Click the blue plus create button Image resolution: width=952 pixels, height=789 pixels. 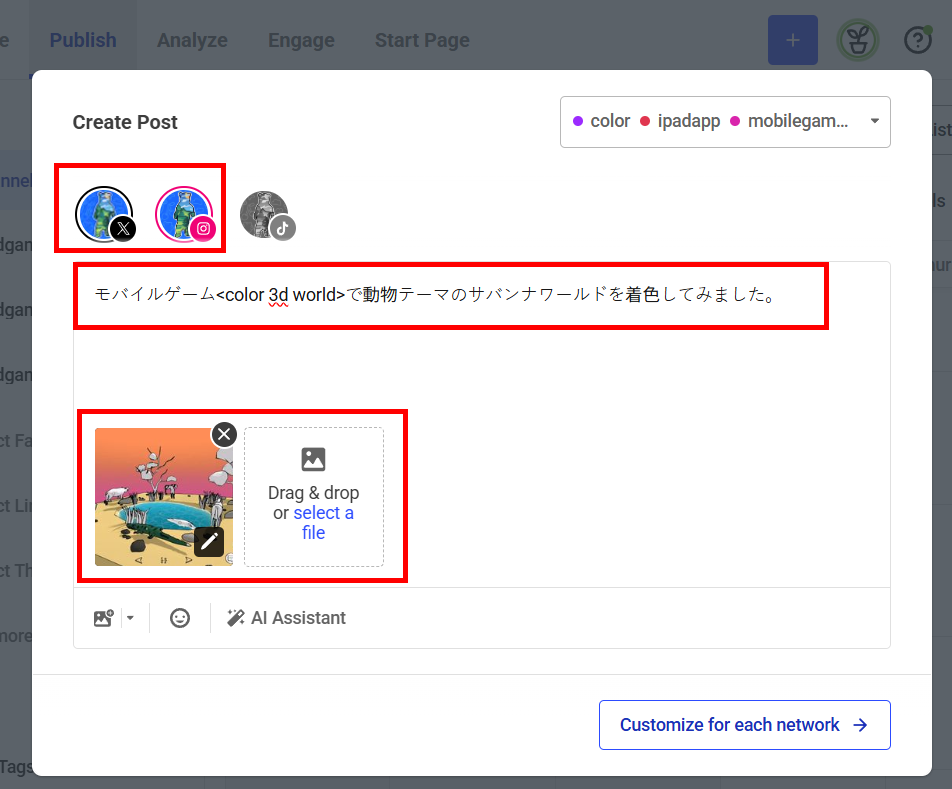pos(792,40)
